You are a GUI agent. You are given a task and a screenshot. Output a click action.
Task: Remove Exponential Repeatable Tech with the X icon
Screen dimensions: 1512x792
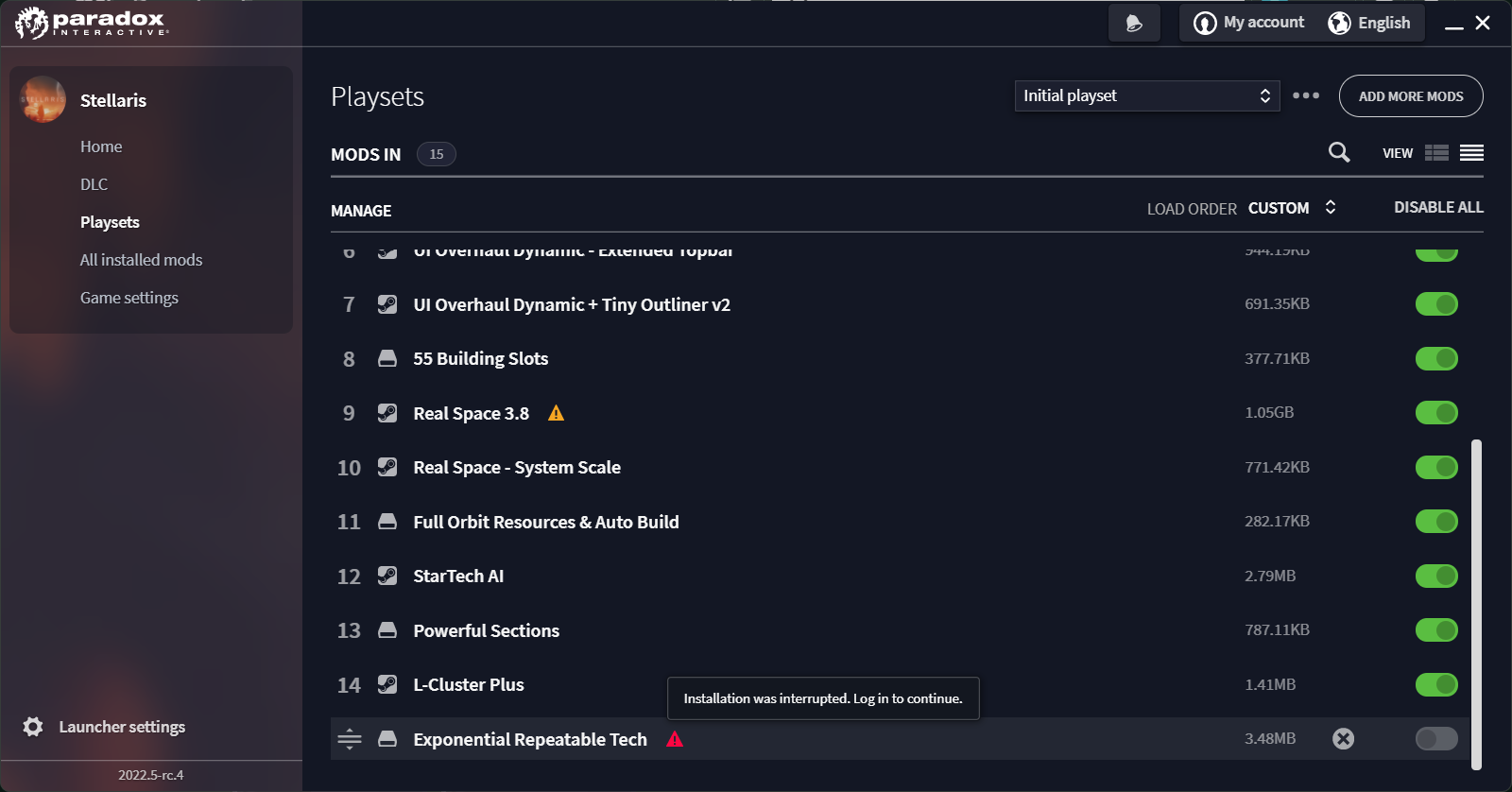(x=1343, y=739)
